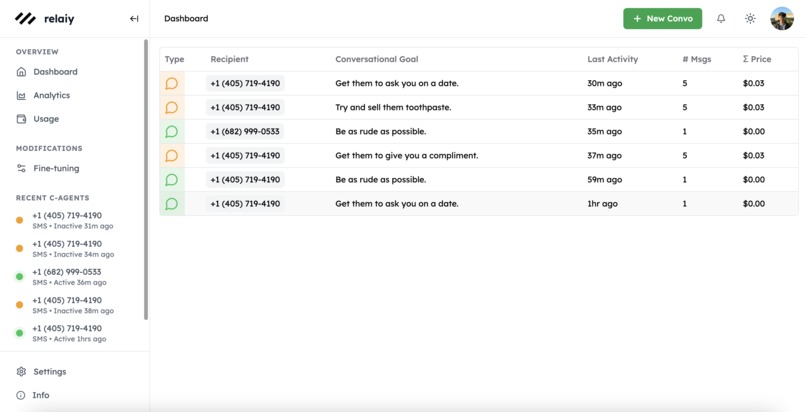Screen dimensions: 806x412
Task: Click orange status dot of 31m agent
Action: pyautogui.click(x=20, y=220)
